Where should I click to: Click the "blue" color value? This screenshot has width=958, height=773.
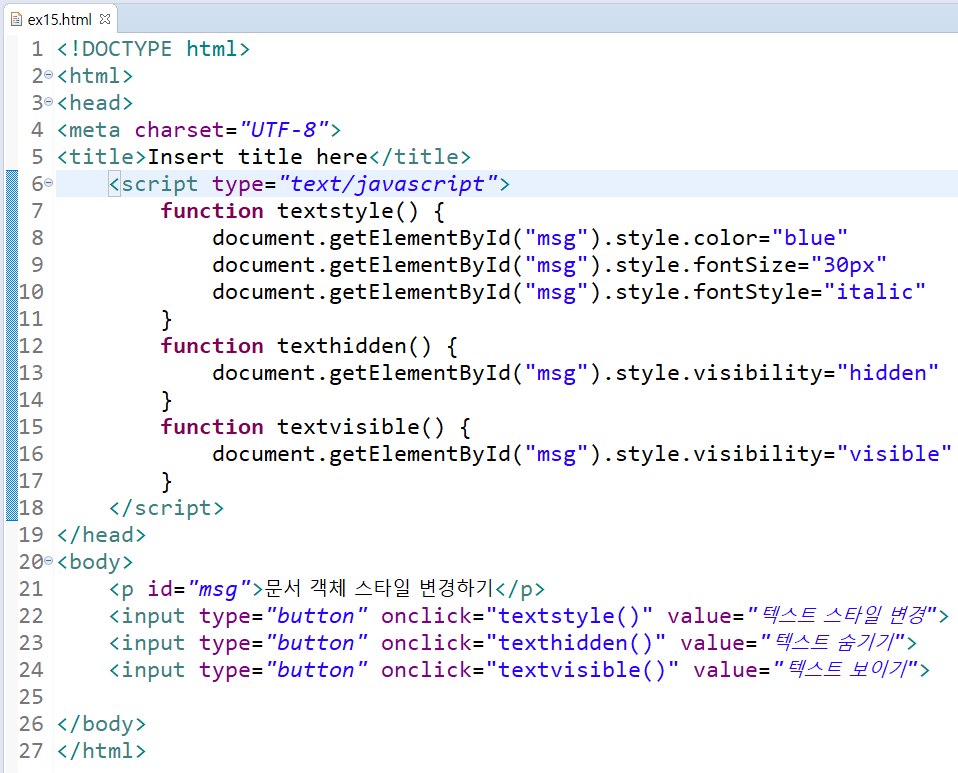click(x=810, y=238)
